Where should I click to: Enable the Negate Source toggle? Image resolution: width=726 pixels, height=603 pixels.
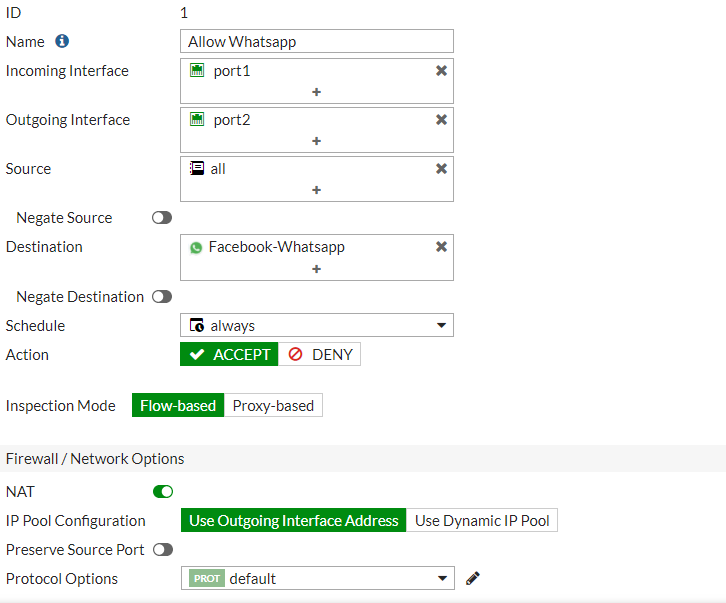[162, 218]
